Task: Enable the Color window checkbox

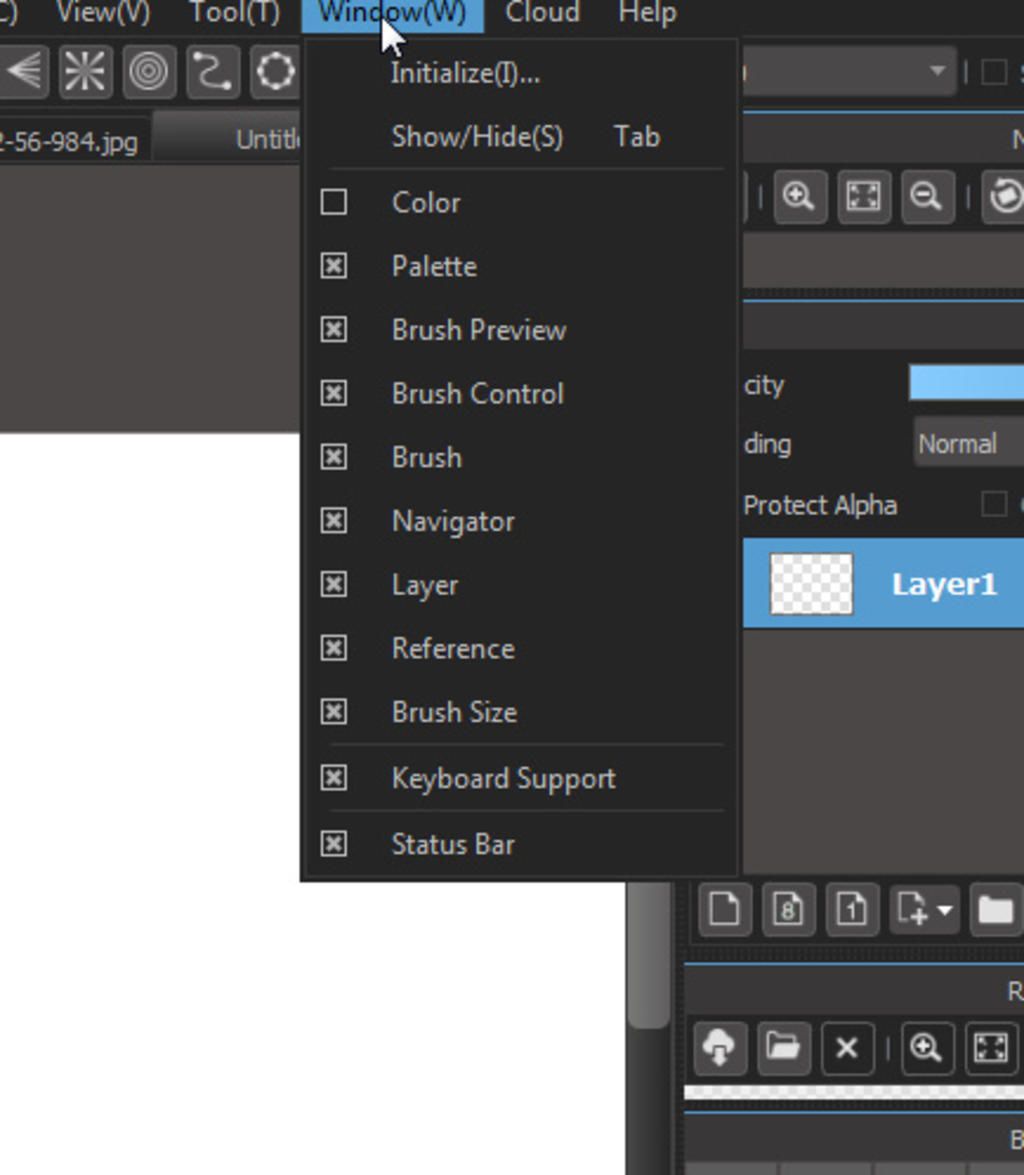Action: click(334, 202)
